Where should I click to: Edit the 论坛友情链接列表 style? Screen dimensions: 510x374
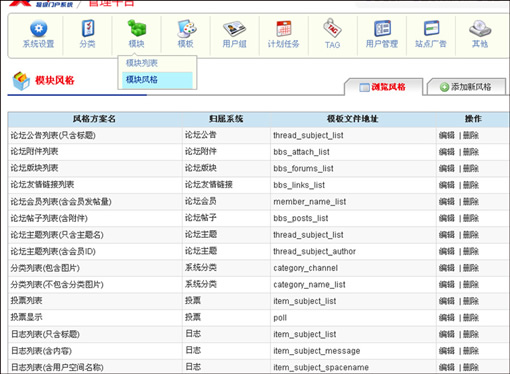coord(447,185)
